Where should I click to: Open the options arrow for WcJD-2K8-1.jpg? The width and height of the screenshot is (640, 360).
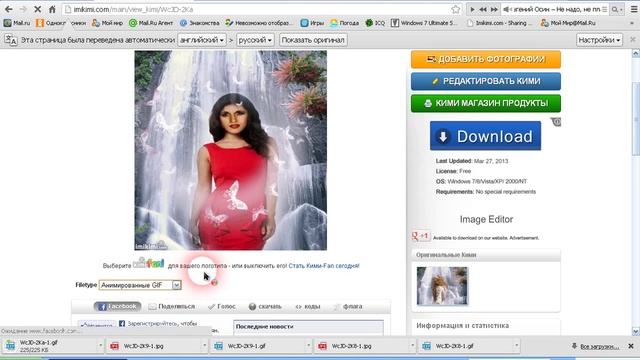(413, 346)
